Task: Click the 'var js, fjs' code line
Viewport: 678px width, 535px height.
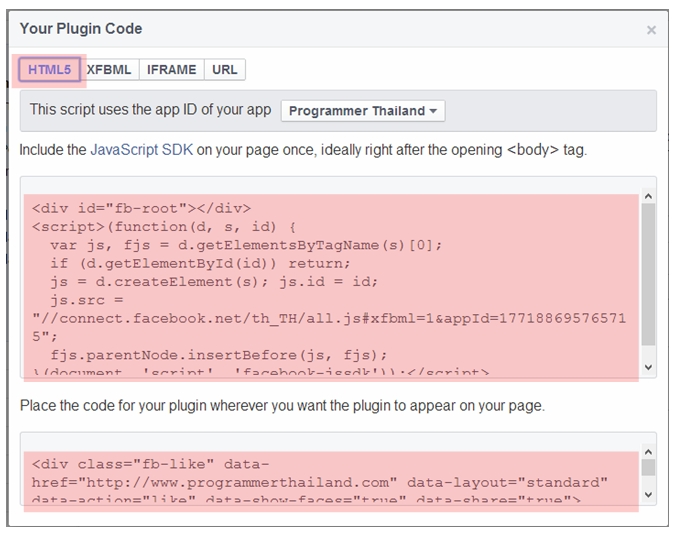Action: point(246,245)
